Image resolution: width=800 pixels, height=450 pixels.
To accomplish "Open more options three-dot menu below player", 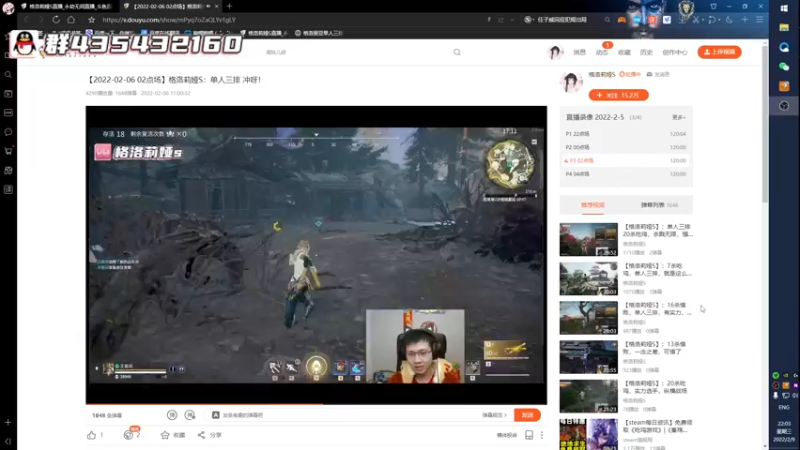I will [x=542, y=435].
